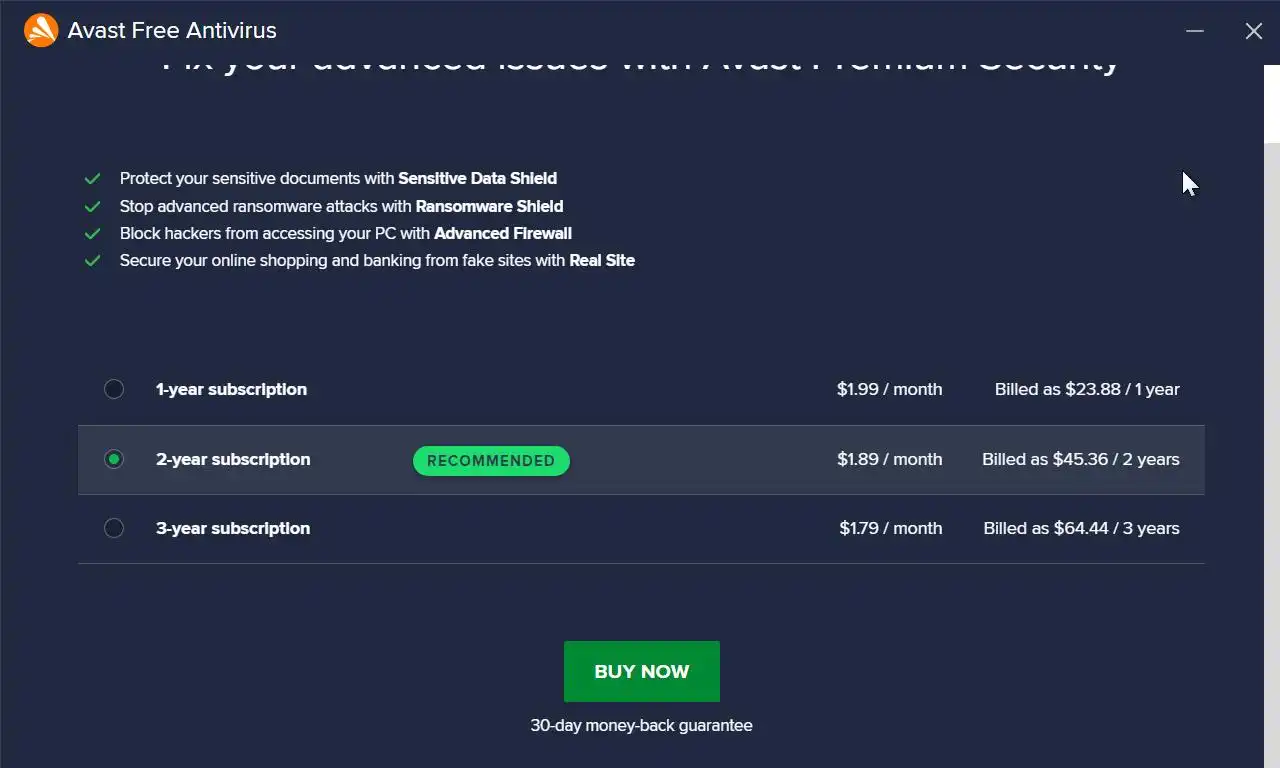Click the RECOMMENDED badge

491,461
